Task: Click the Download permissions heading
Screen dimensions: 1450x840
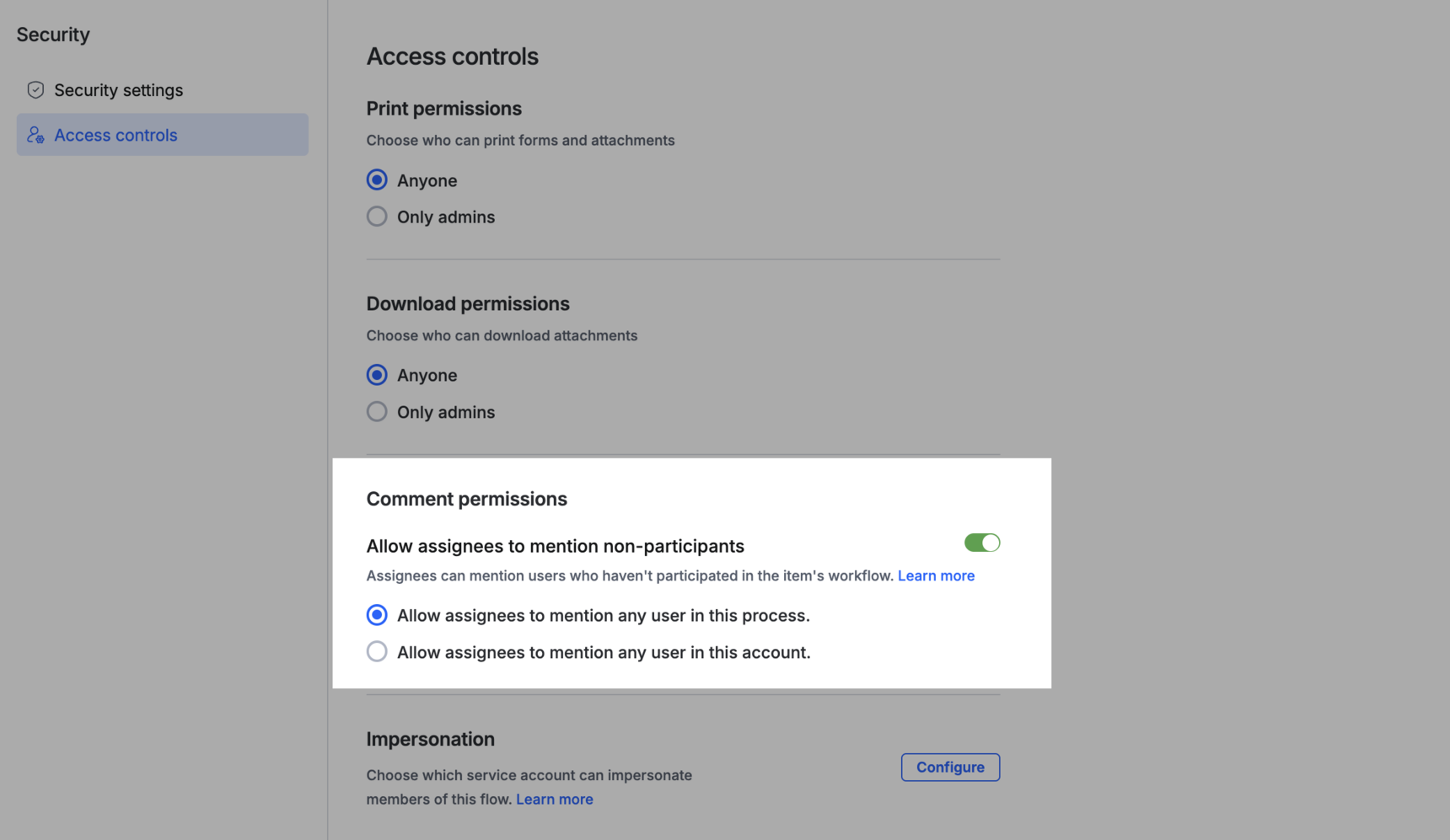Action: pyautogui.click(x=468, y=303)
